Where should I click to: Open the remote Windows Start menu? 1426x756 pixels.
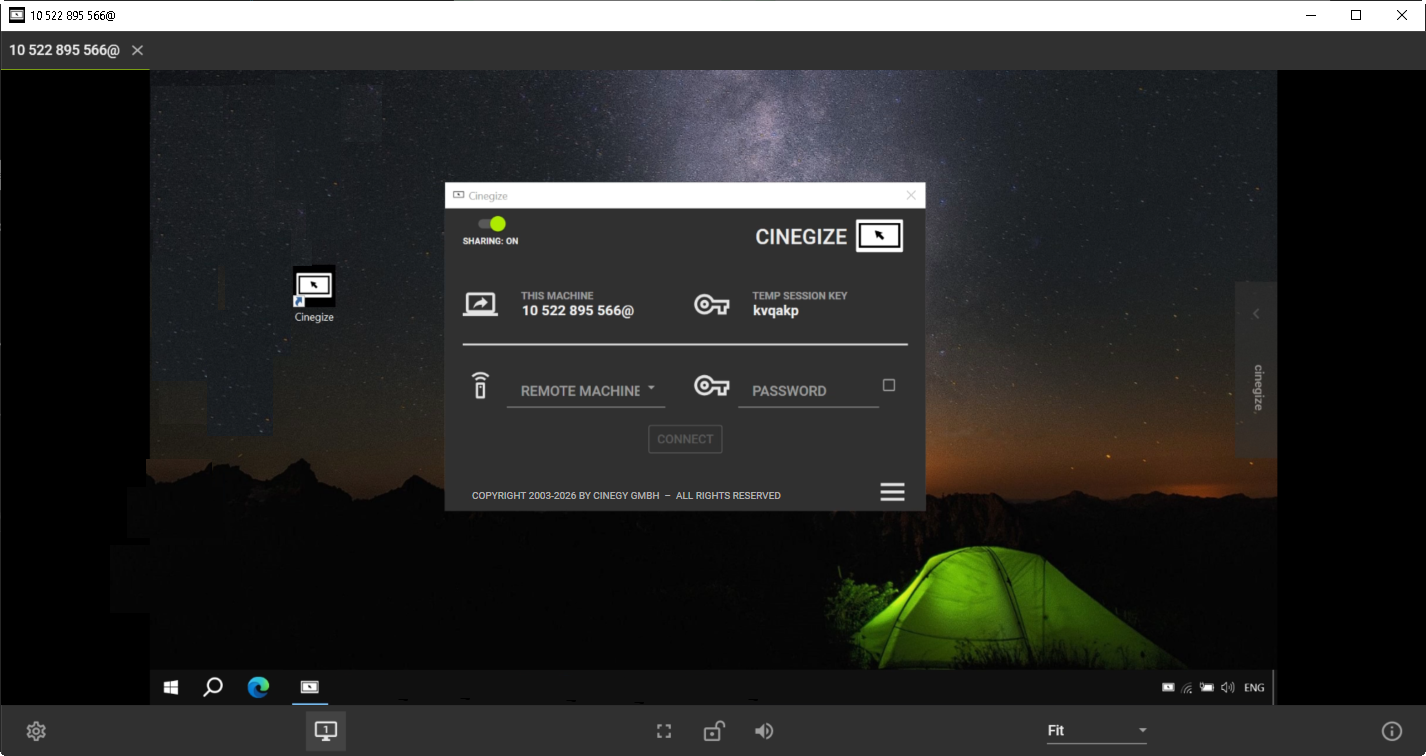click(171, 687)
